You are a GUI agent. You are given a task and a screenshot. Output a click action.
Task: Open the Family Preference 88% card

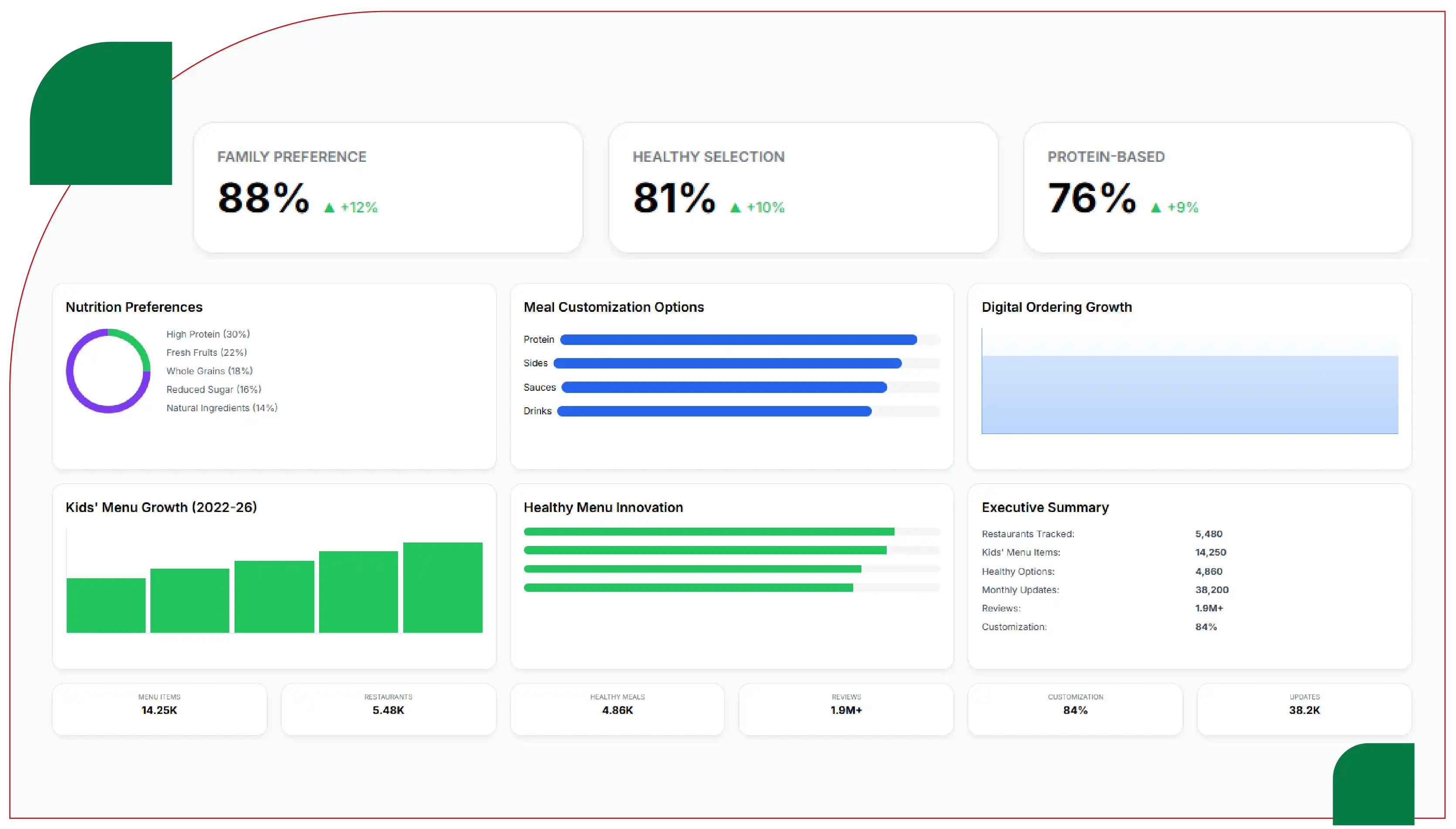point(388,188)
